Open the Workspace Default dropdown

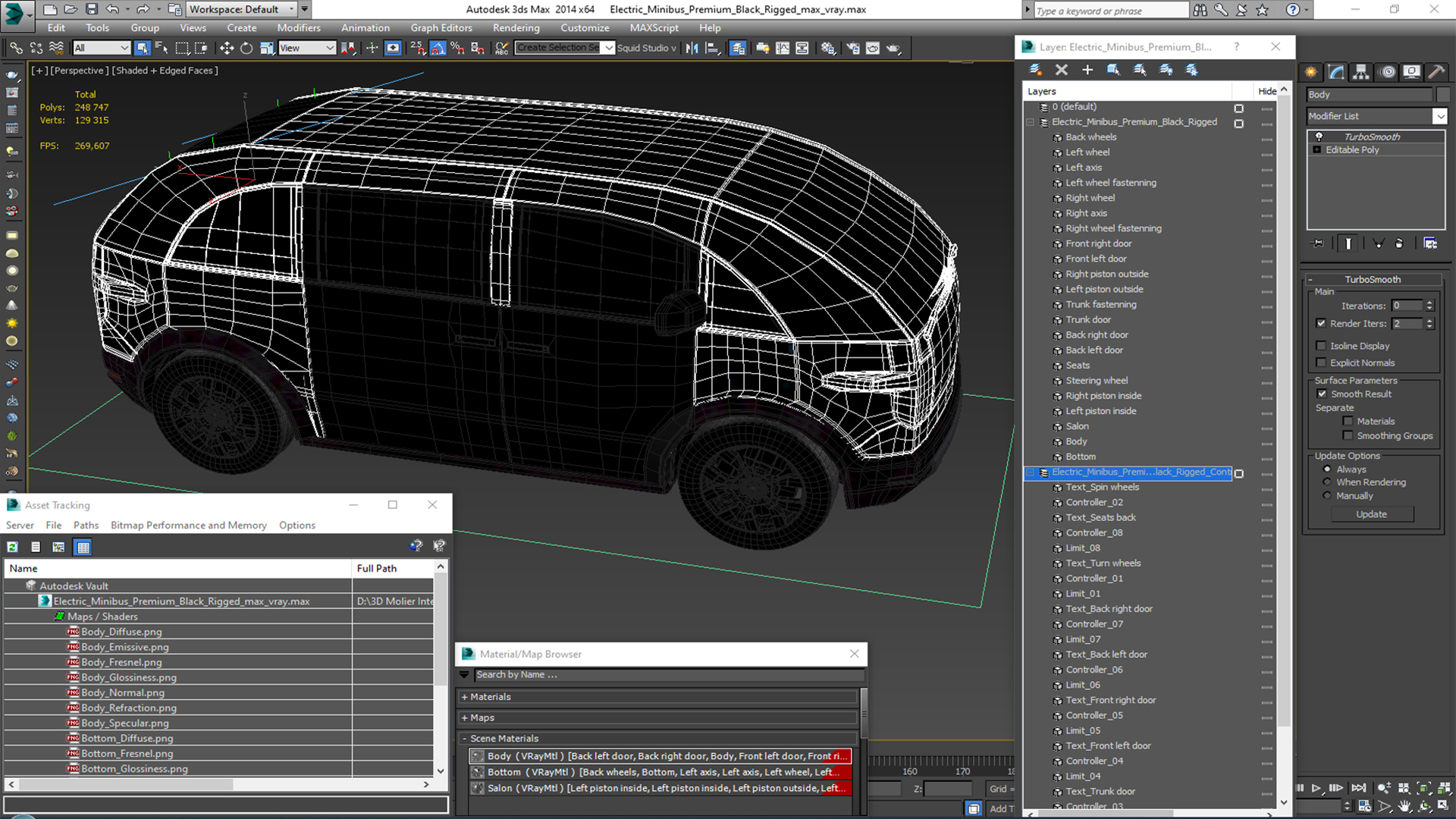pyautogui.click(x=241, y=9)
